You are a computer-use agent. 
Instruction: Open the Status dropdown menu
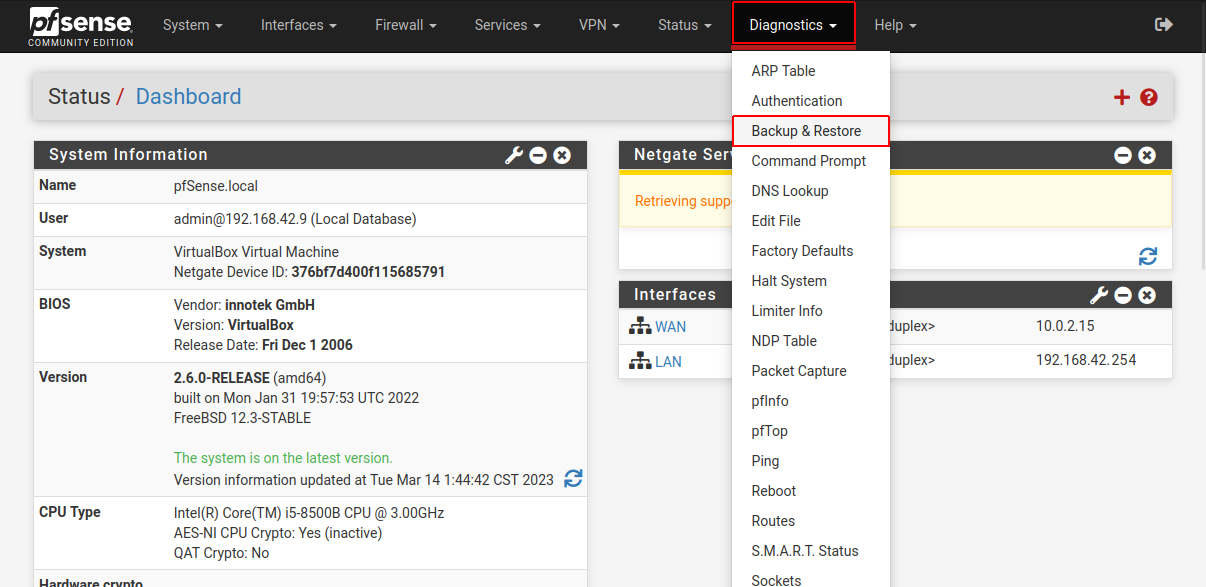[x=685, y=25]
